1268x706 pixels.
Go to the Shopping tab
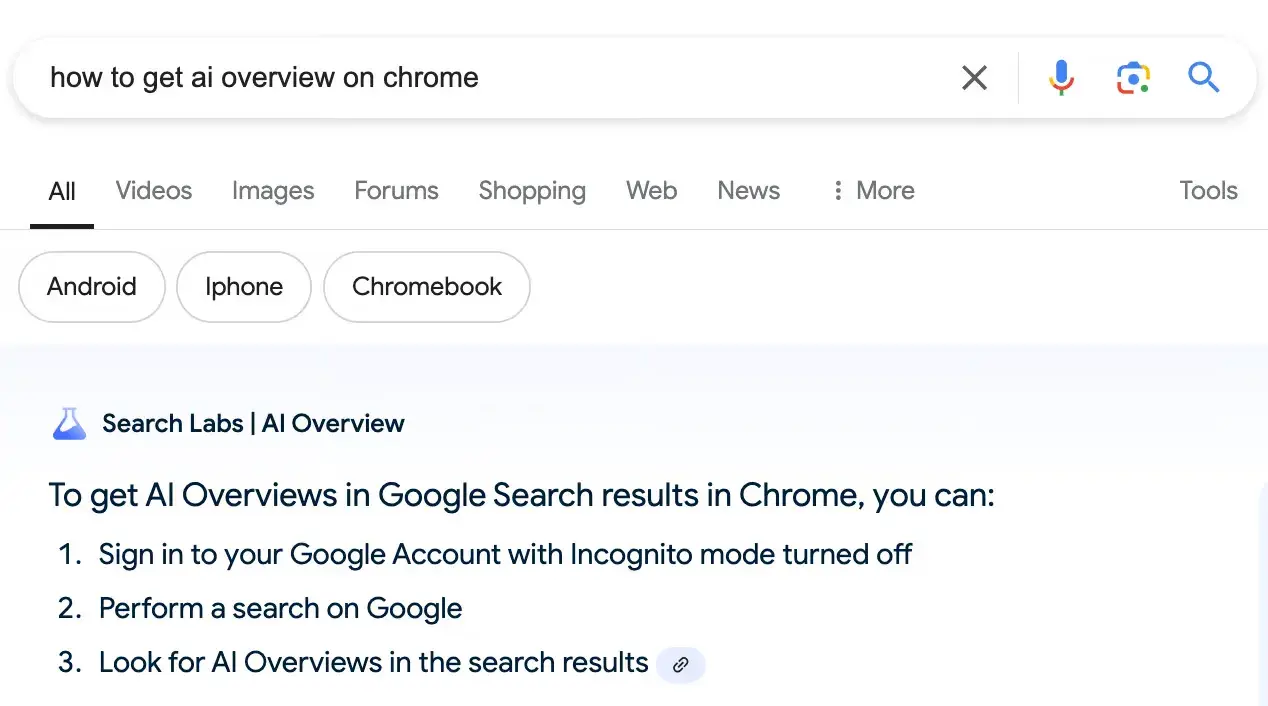pyautogui.click(x=532, y=190)
